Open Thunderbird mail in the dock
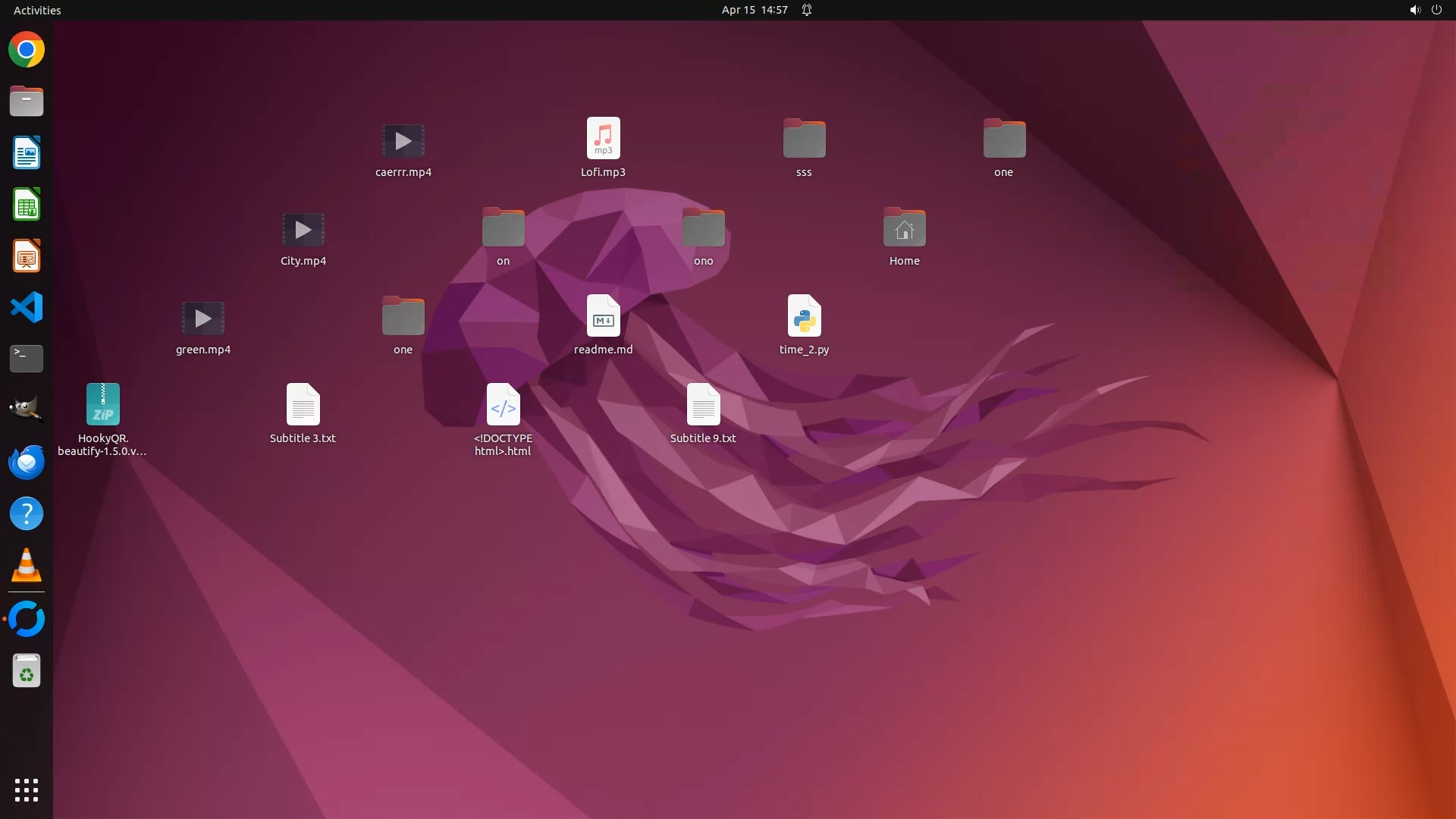The height and width of the screenshot is (819, 1456). [27, 462]
